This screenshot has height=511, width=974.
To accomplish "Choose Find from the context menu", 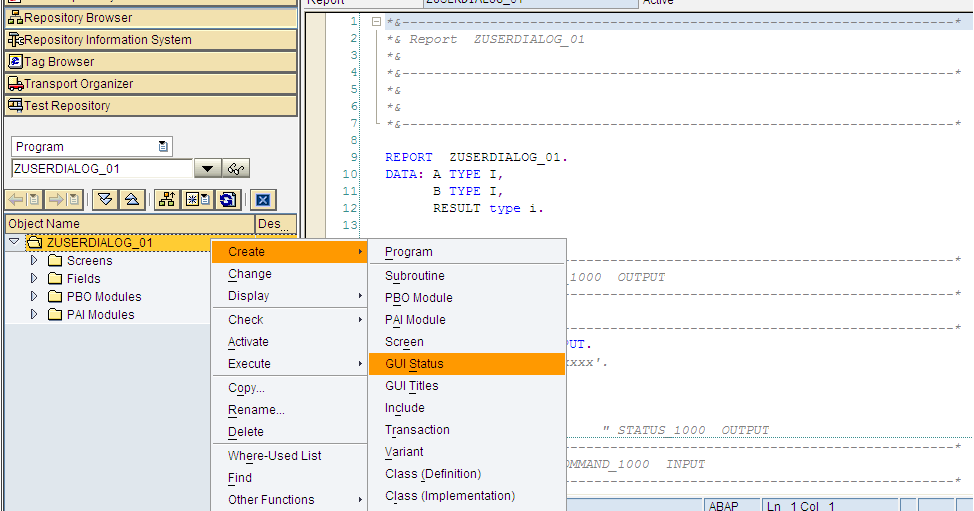I will point(289,478).
